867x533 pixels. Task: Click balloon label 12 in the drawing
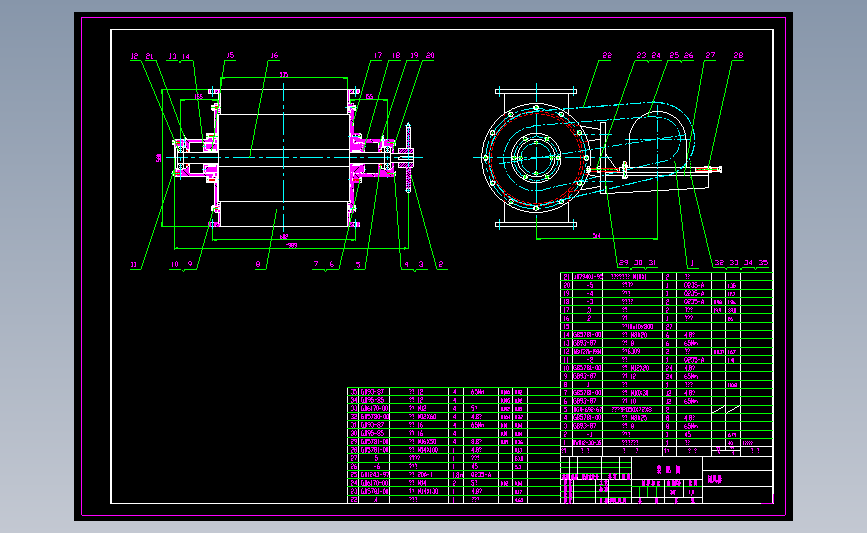[134, 56]
